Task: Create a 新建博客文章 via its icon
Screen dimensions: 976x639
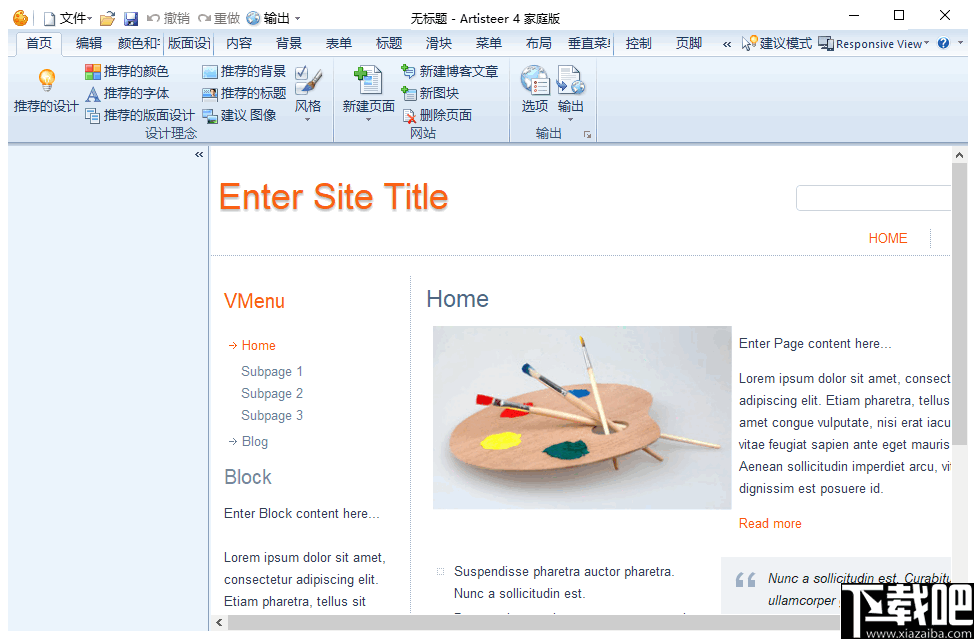Action: click(x=410, y=70)
